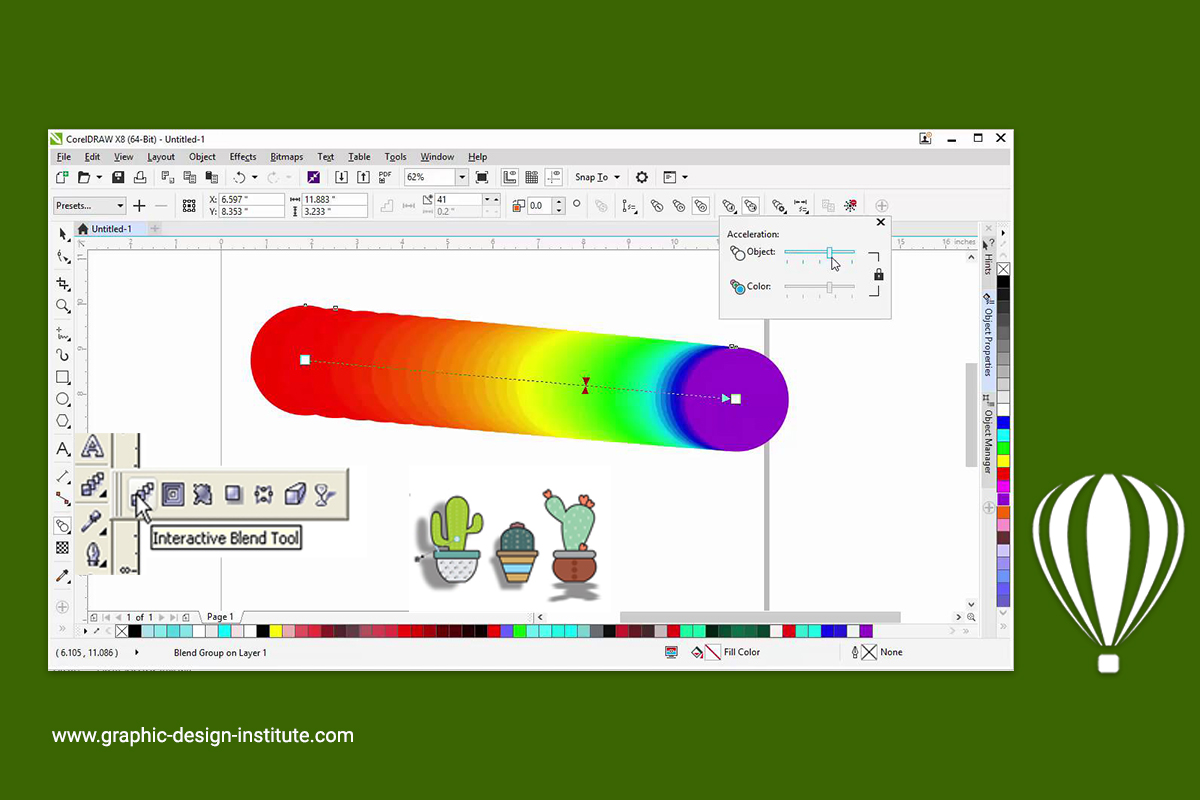Select the Text tool

(x=62, y=448)
